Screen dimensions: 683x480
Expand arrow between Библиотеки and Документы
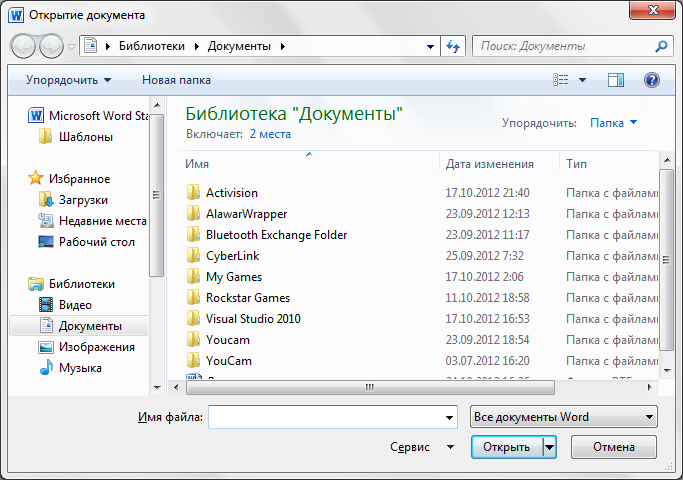tap(196, 46)
